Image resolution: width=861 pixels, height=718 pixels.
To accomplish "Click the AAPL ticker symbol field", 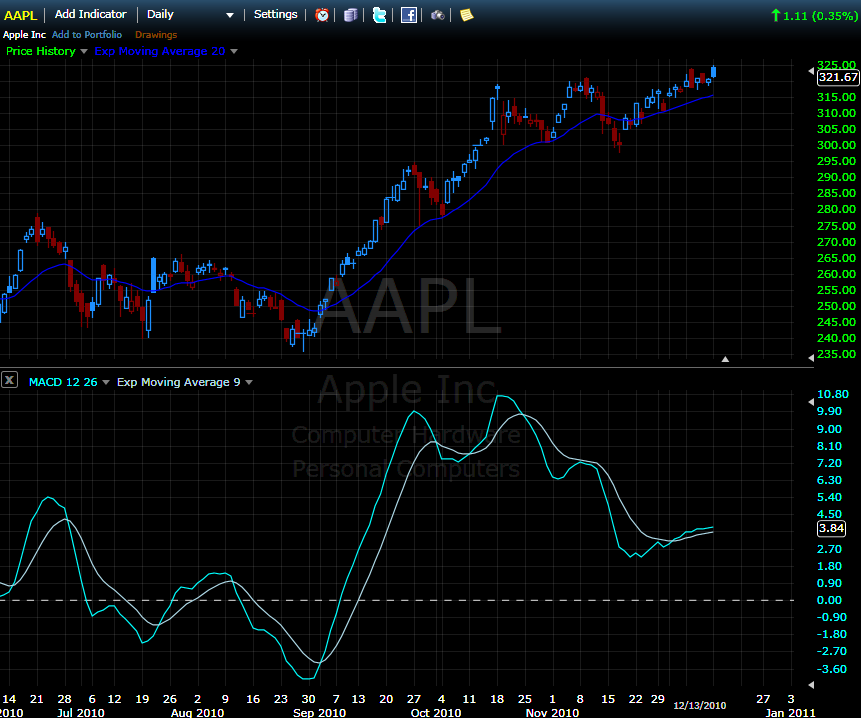I will pyautogui.click(x=20, y=15).
